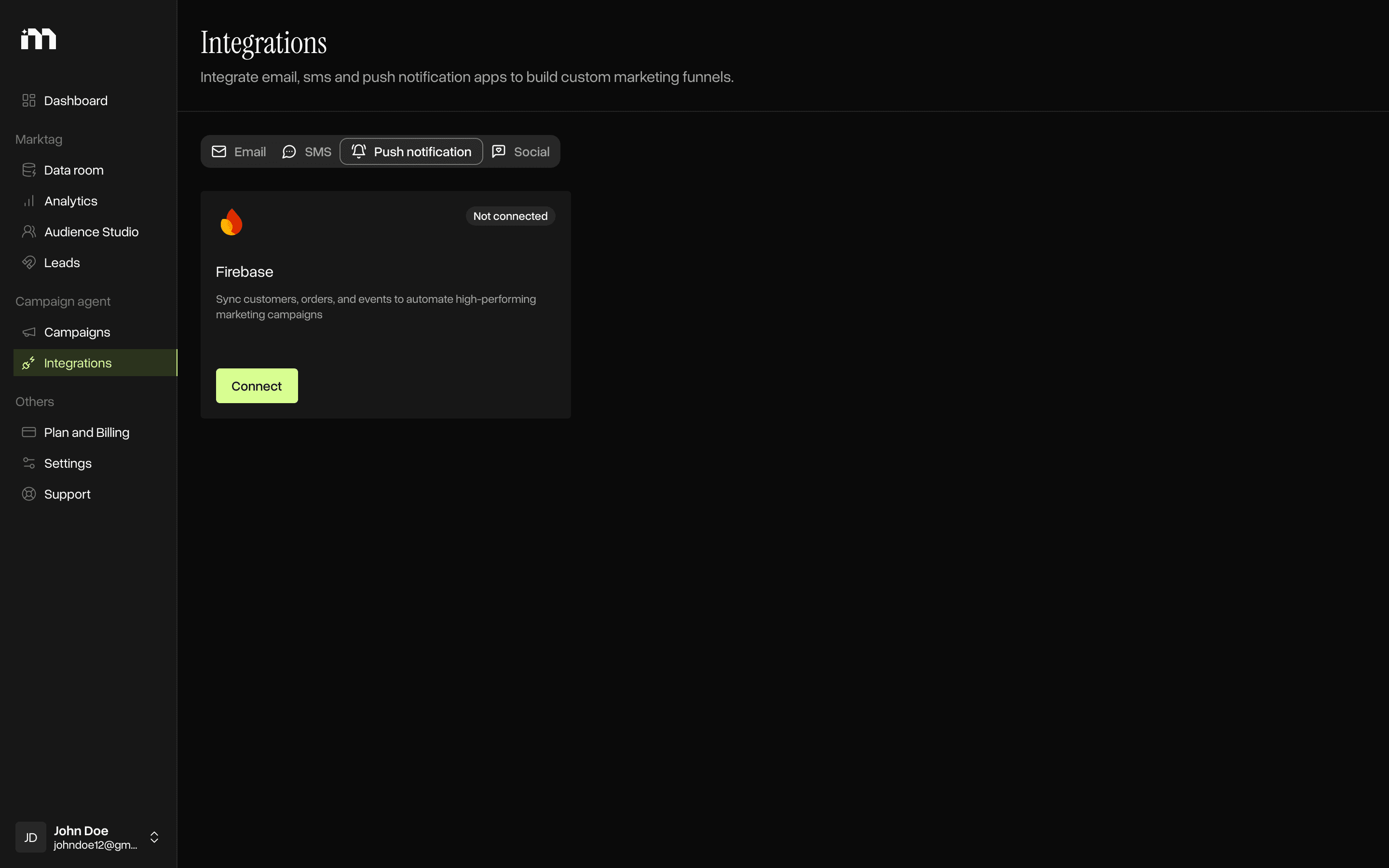The height and width of the screenshot is (868, 1389).
Task: Click the johndoe12@gm... email text
Action: 95,844
